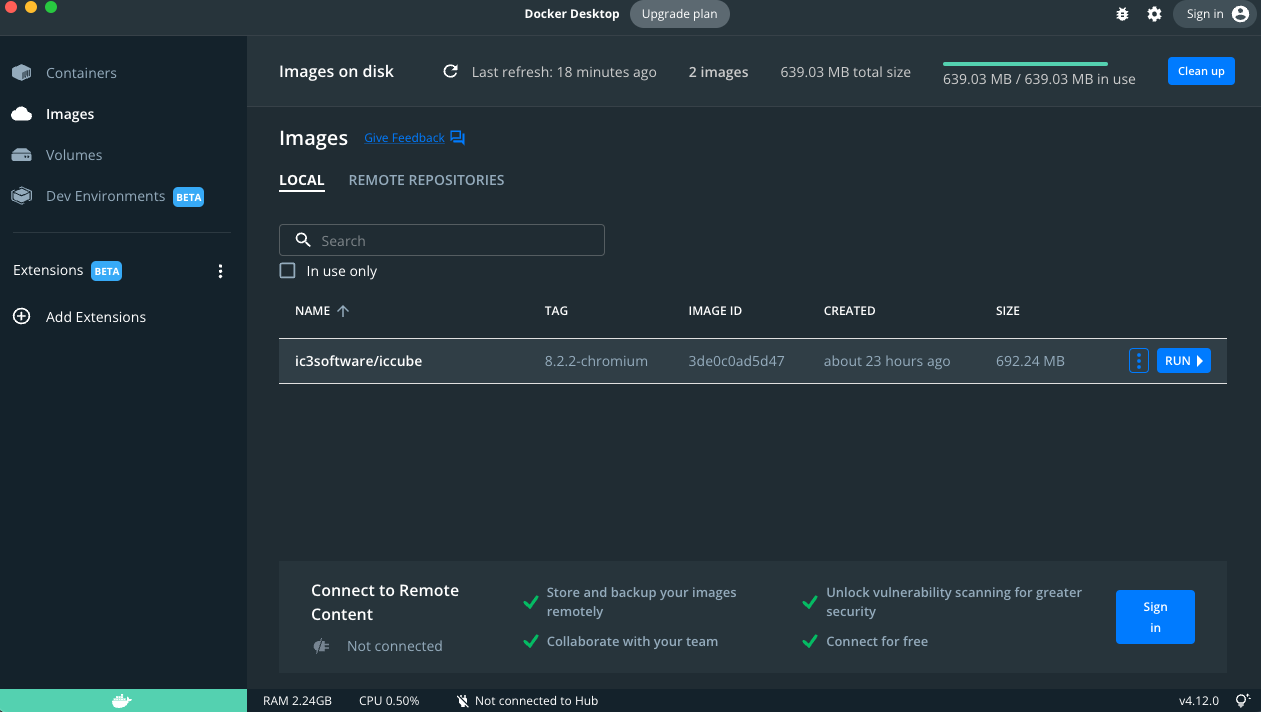Screen dimensions: 1261x712
Task: Click the Extensions BETA heading
Action: coord(67,271)
